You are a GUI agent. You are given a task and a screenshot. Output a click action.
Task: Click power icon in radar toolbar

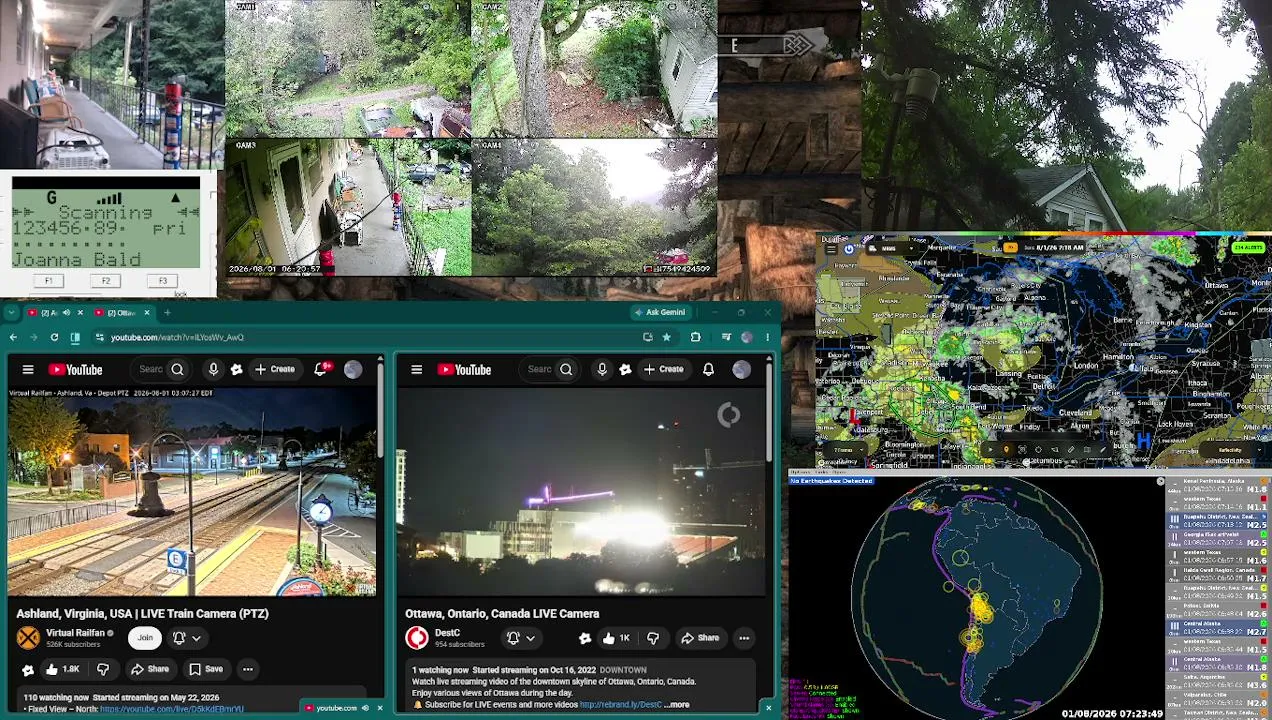849,248
